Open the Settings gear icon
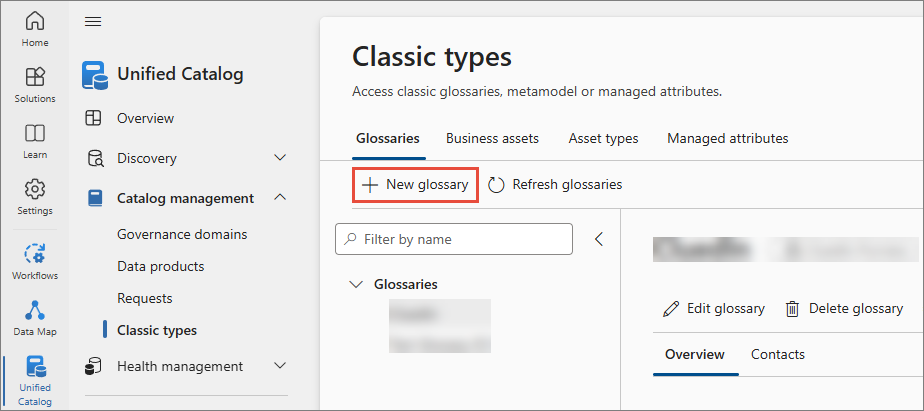Image resolution: width=924 pixels, height=411 pixels. 35,189
